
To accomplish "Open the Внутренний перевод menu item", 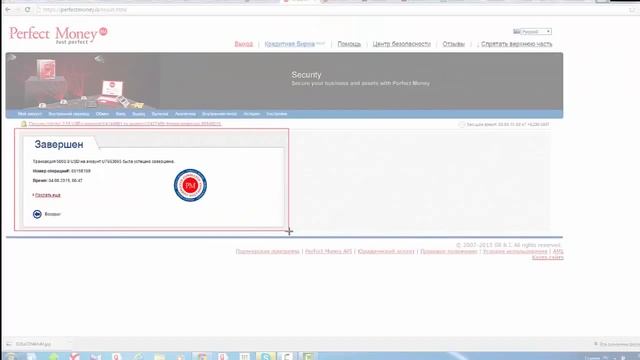I will (x=69, y=114).
